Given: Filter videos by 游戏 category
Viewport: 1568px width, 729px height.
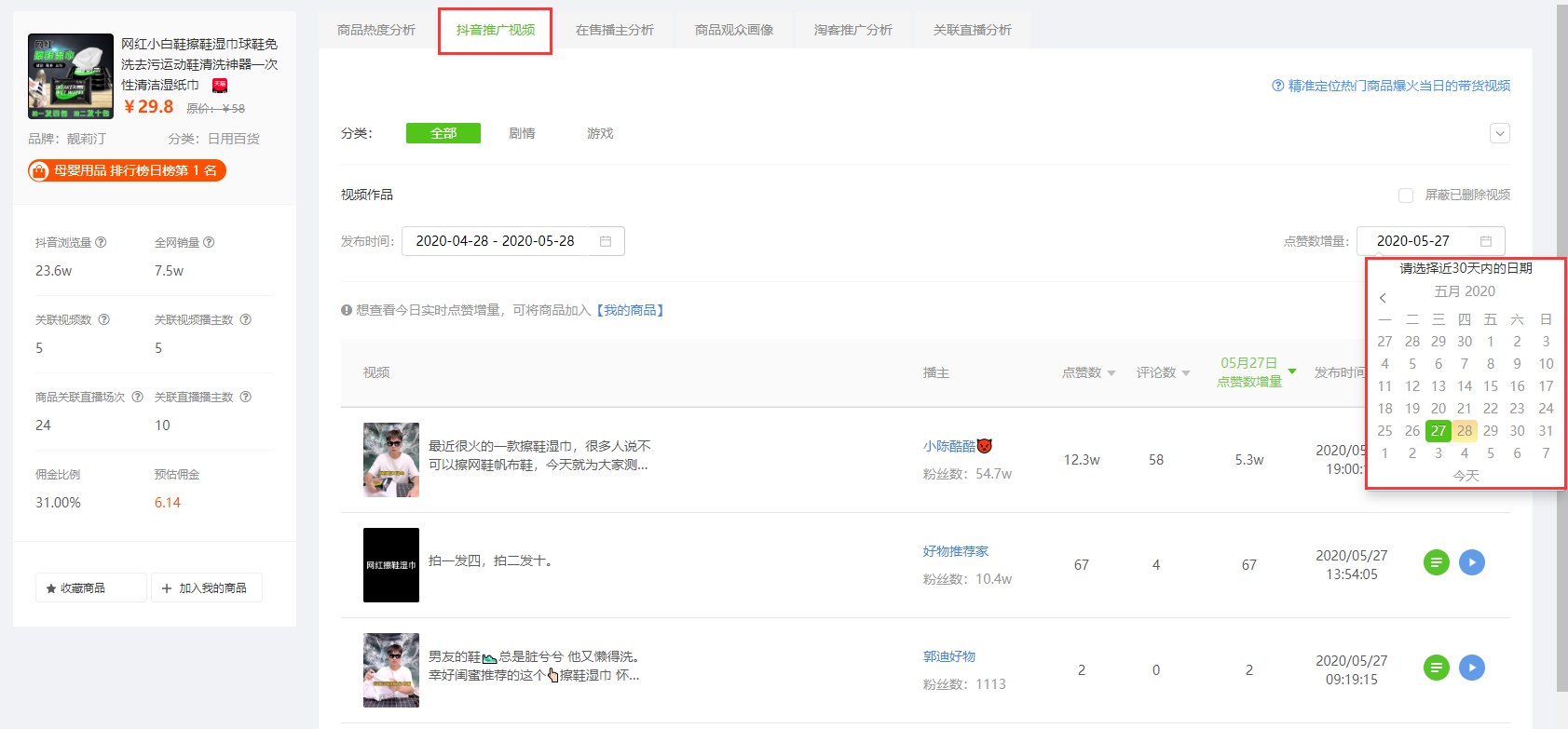Looking at the screenshot, I should (600, 133).
